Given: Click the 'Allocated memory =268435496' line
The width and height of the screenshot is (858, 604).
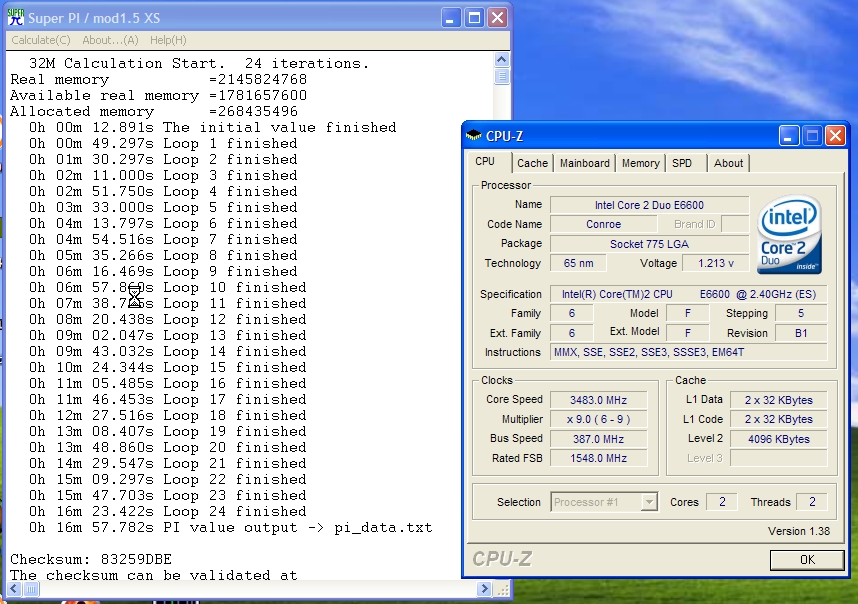Looking at the screenshot, I should pos(154,112).
